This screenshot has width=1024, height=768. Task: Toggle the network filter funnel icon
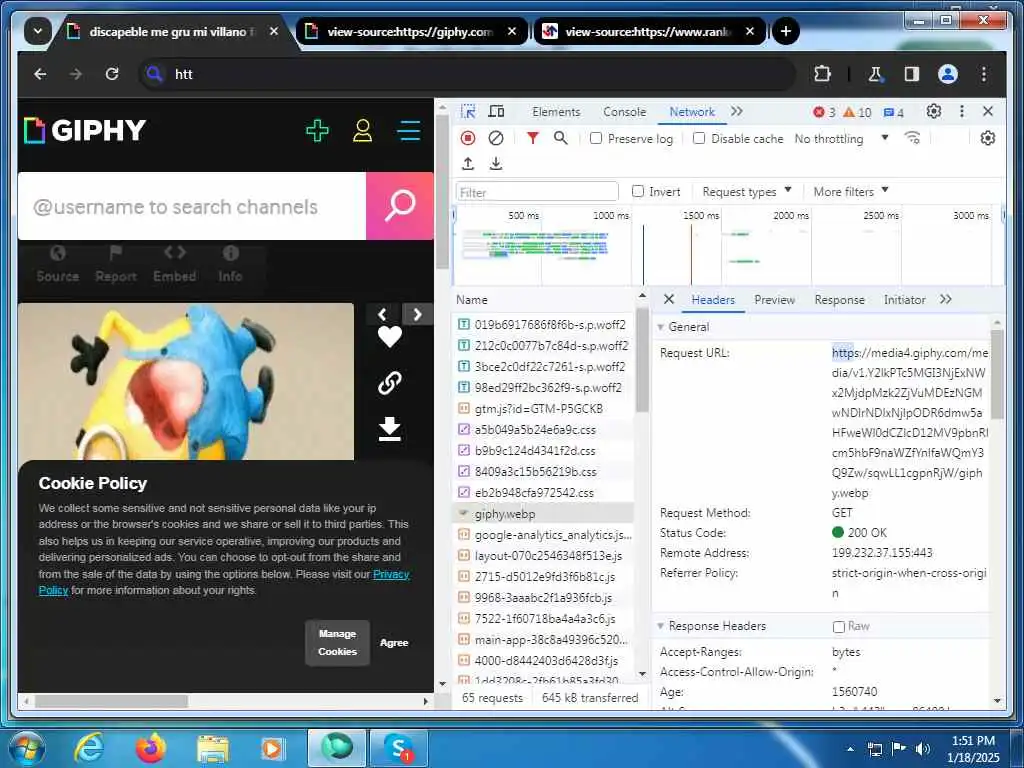coord(533,138)
